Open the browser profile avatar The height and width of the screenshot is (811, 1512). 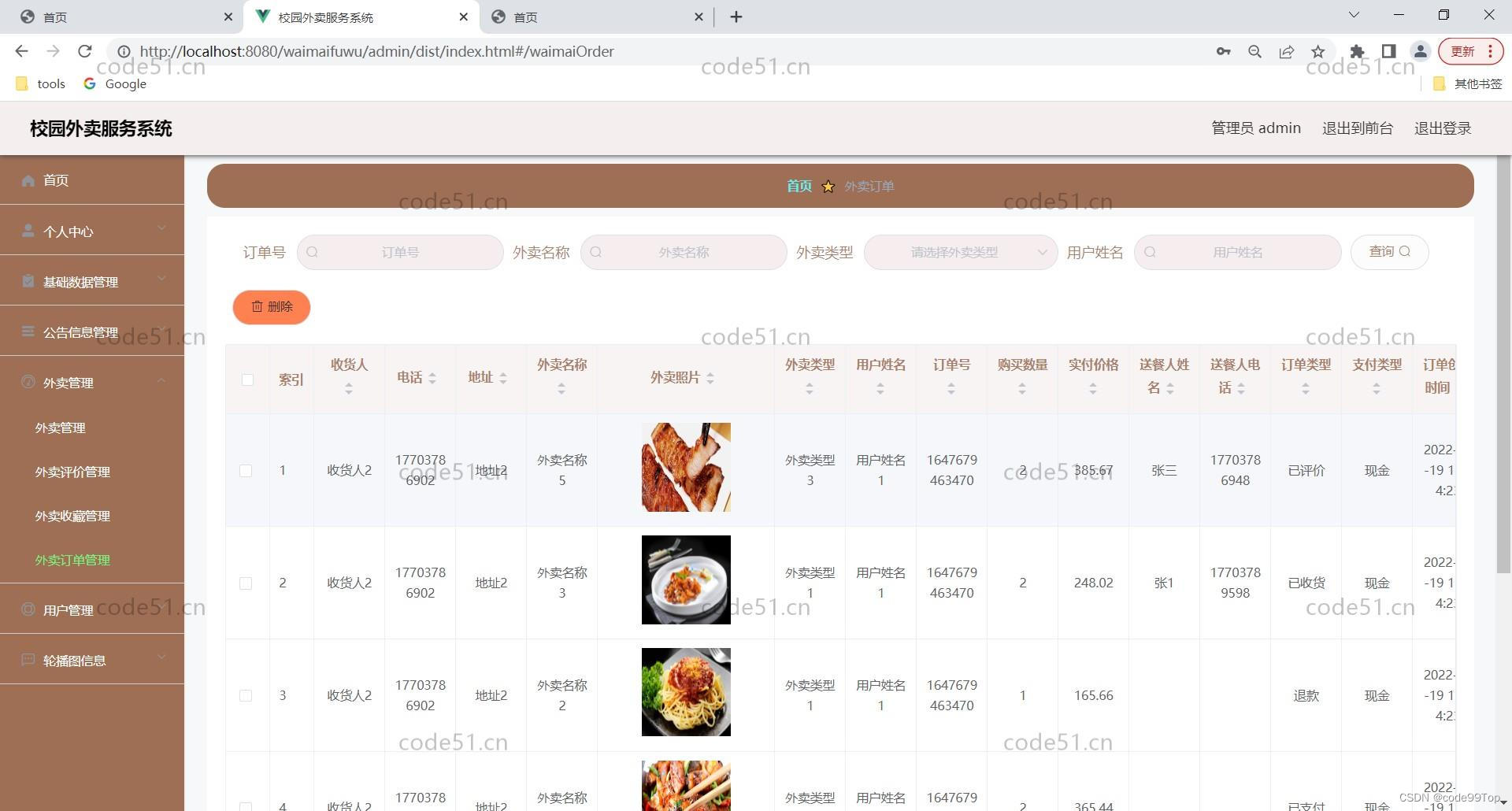(x=1420, y=51)
